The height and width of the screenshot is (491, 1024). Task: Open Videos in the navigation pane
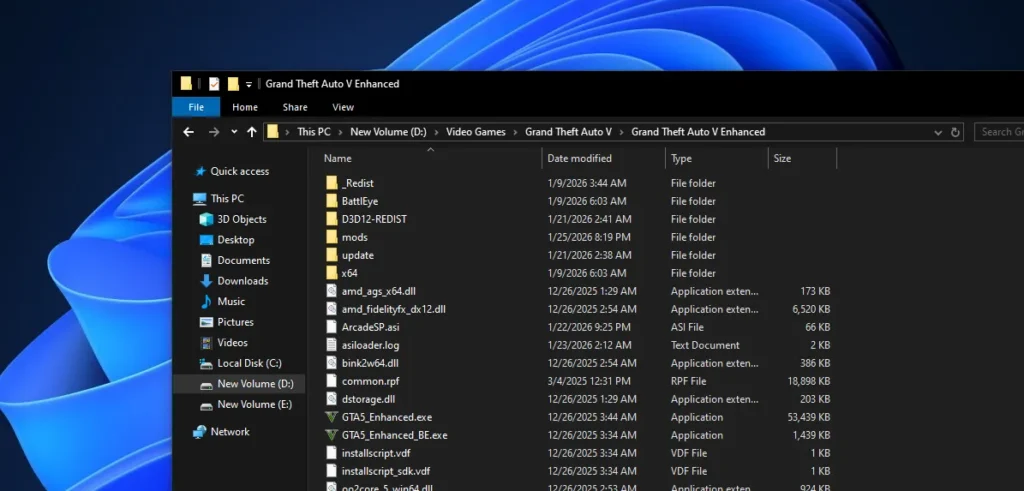point(232,343)
